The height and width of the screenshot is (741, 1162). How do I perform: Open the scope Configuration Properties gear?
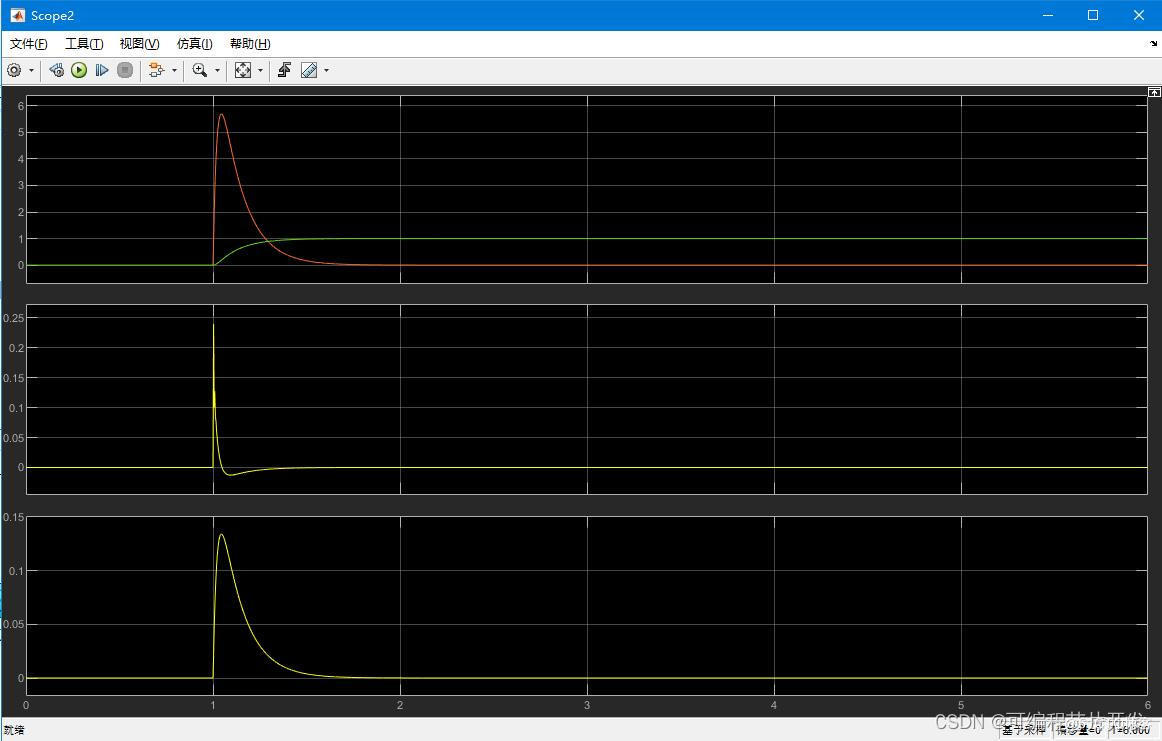point(14,70)
